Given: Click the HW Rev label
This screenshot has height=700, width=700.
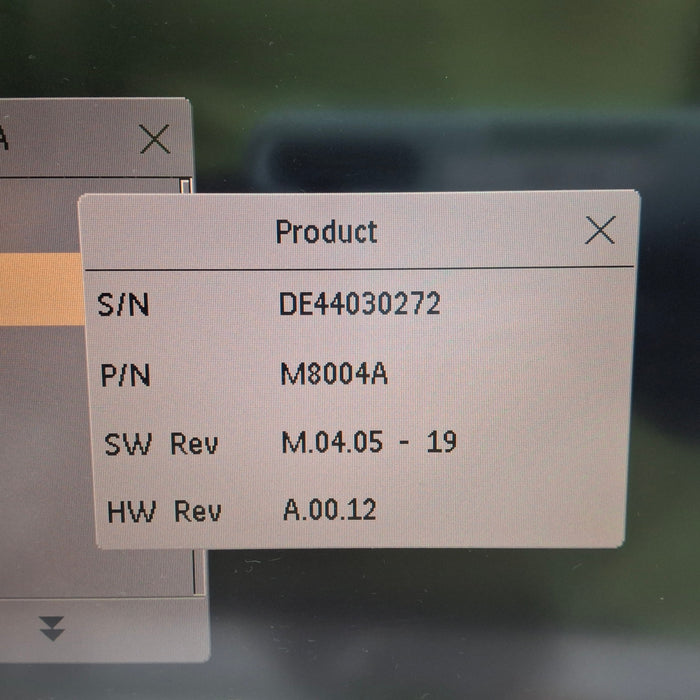Looking at the screenshot, I should coord(164,511).
